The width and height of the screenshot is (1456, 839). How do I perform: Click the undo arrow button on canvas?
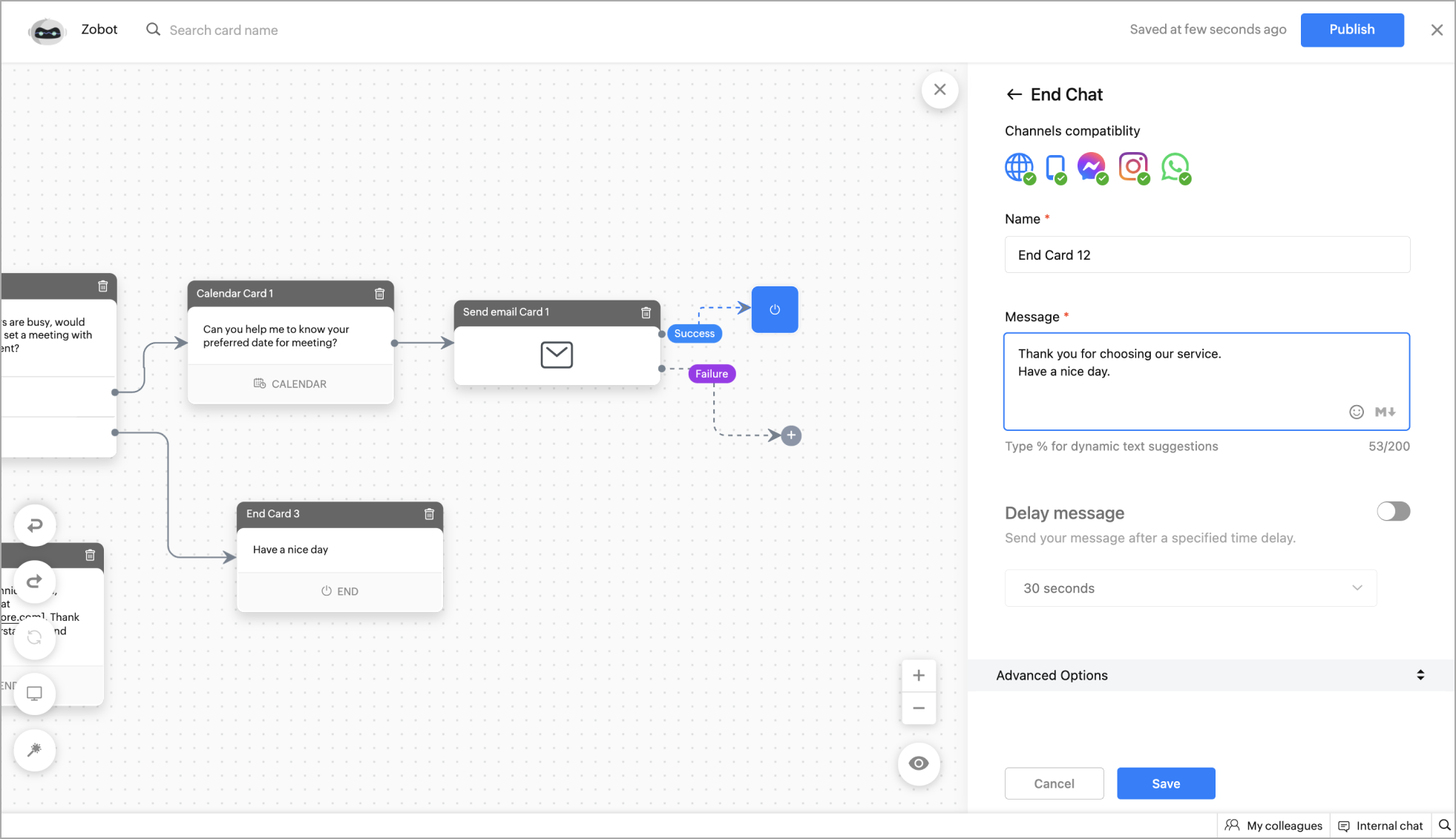[x=35, y=526]
